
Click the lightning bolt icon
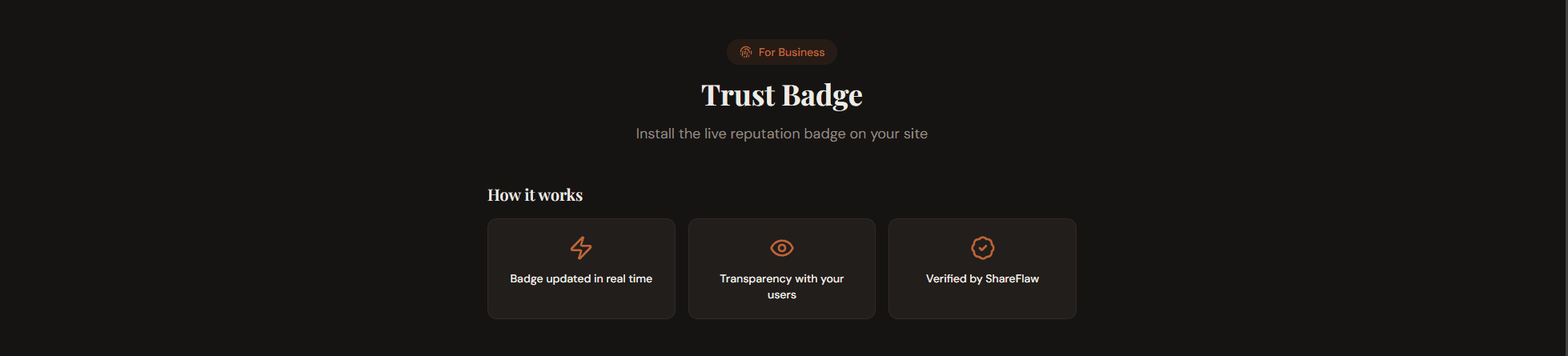(x=581, y=248)
